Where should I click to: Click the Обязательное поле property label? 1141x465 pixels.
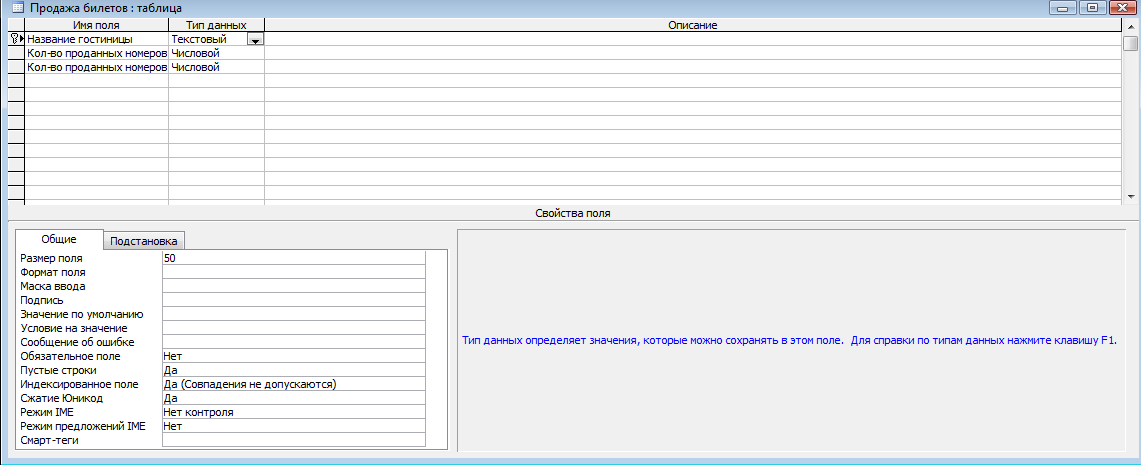point(70,356)
